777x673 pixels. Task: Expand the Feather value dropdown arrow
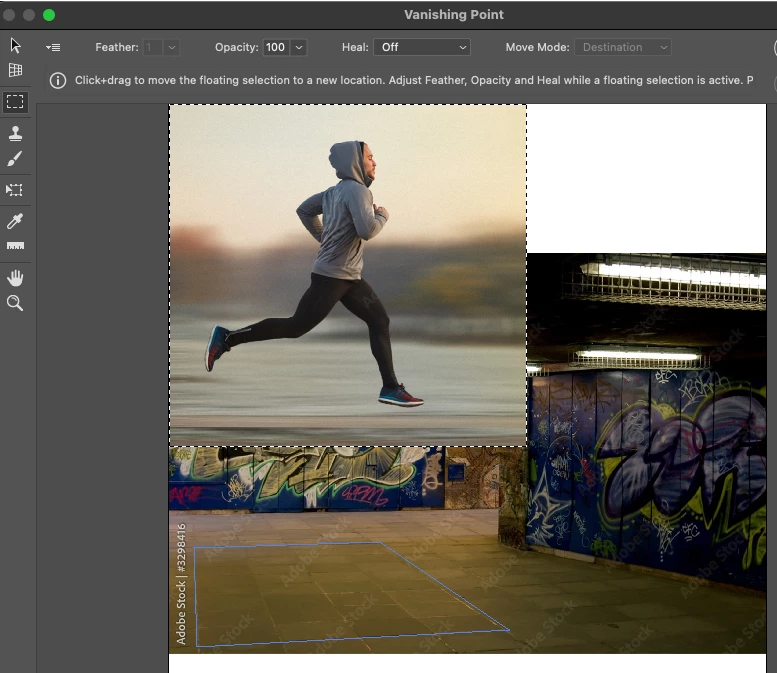click(x=171, y=47)
